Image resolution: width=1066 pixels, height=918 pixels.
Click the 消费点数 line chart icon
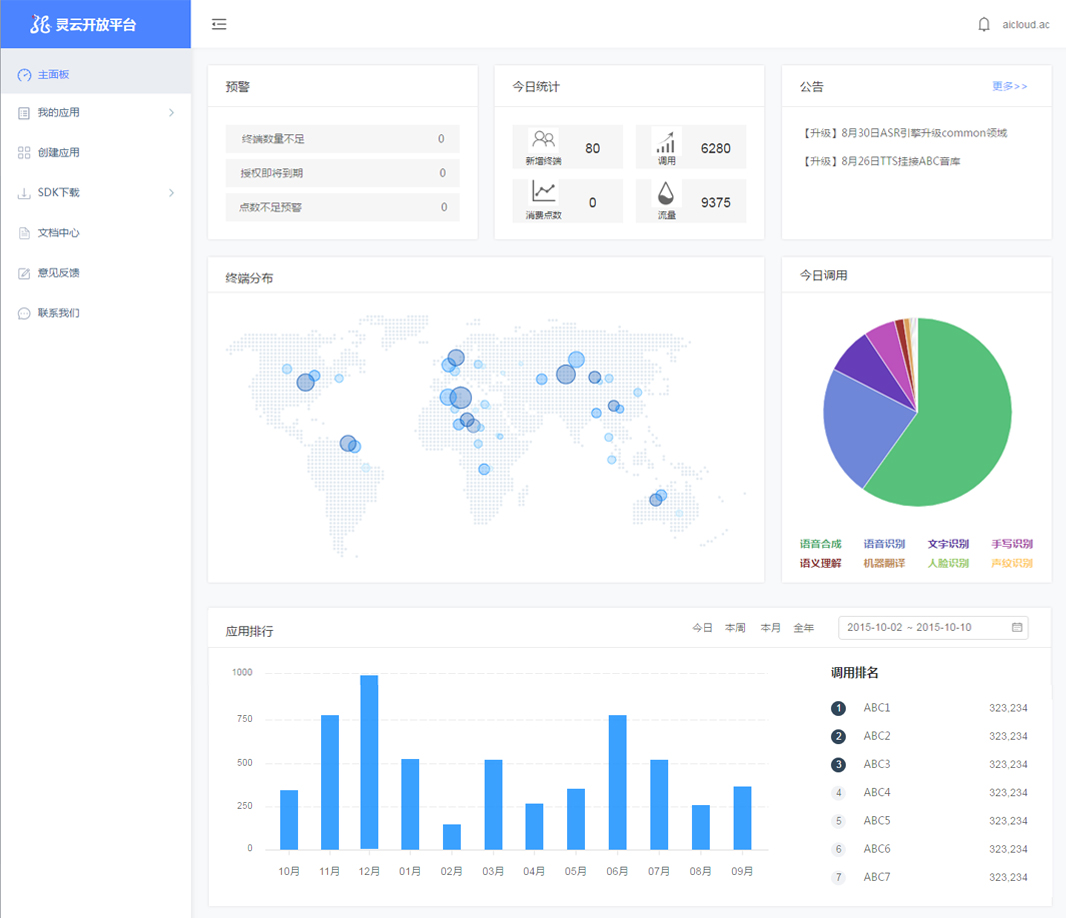(x=543, y=192)
